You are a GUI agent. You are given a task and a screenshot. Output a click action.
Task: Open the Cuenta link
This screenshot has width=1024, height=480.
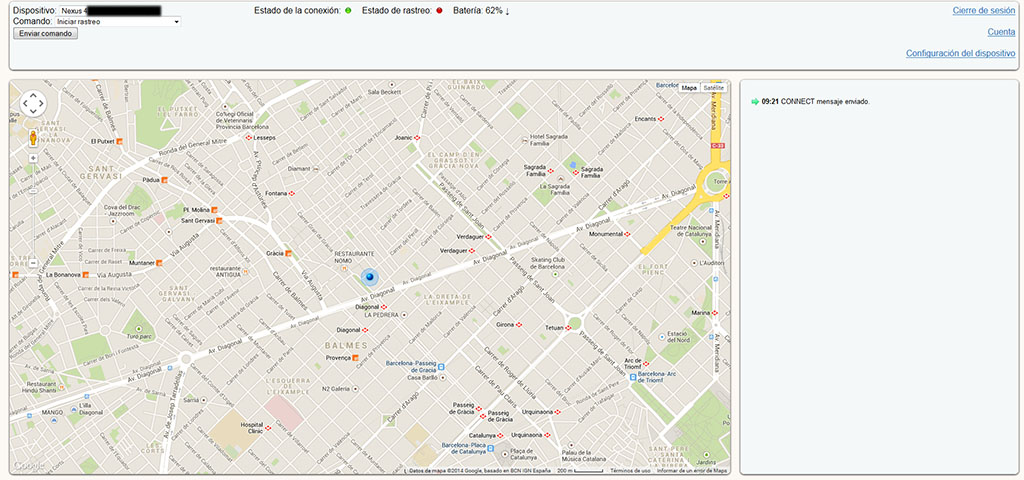point(1001,32)
